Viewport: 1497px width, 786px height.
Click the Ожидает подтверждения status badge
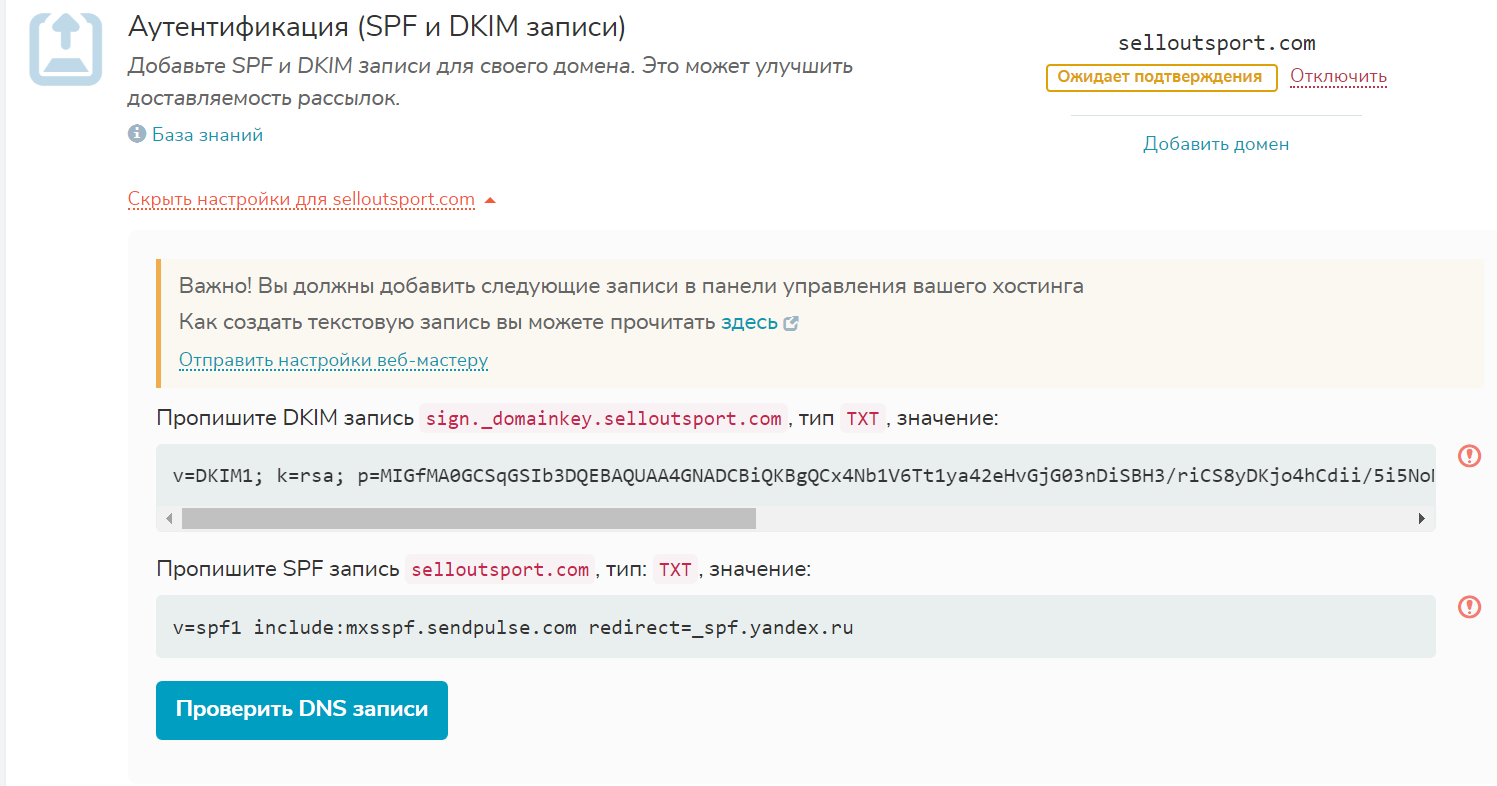click(x=1161, y=77)
